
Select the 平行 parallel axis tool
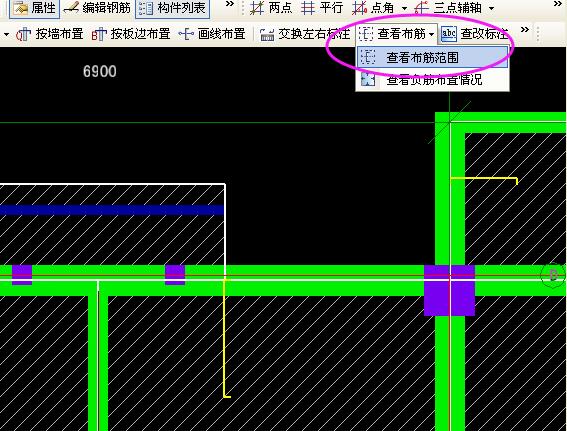tap(322, 8)
